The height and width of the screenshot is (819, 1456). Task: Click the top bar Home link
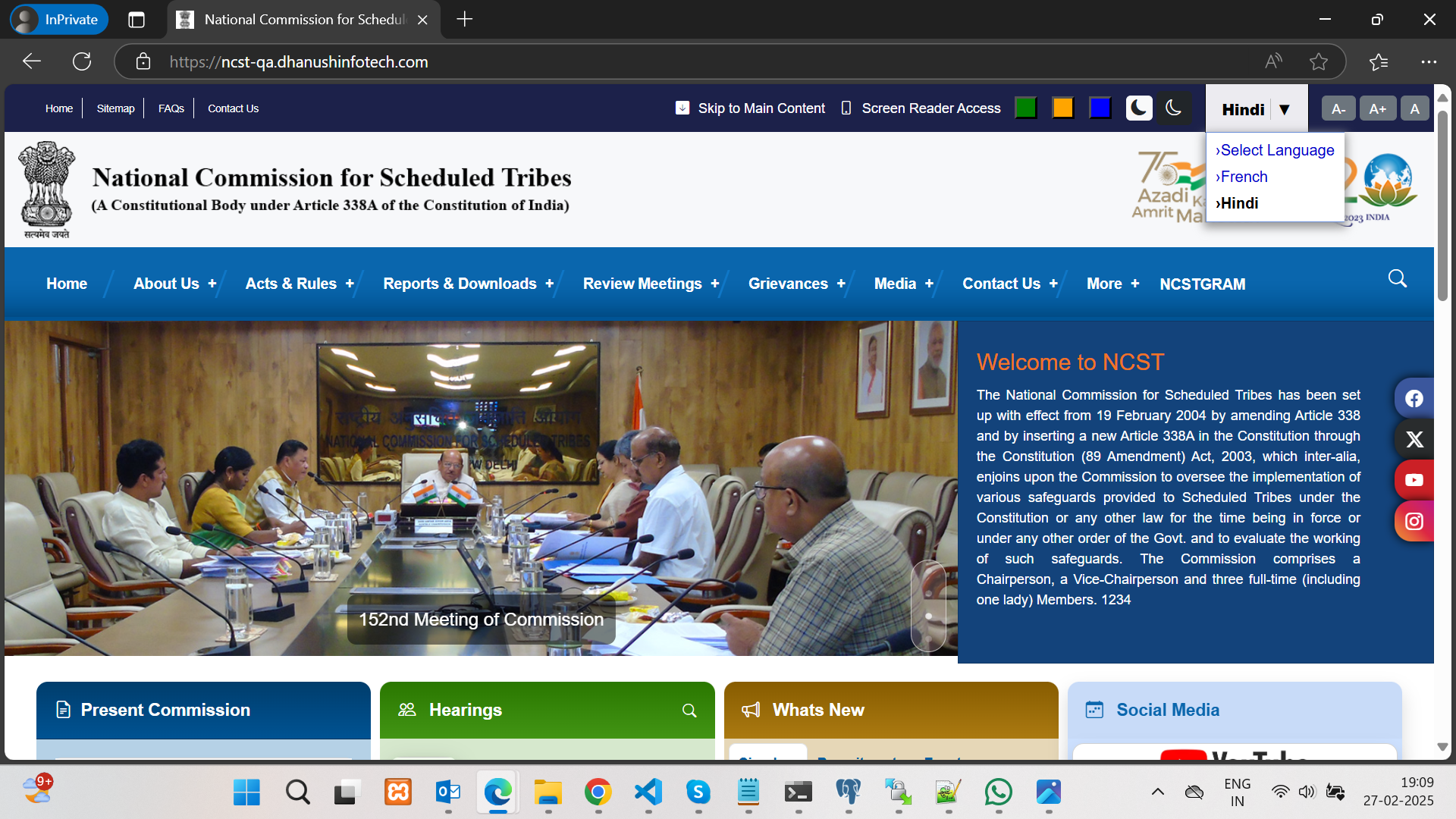(x=59, y=108)
